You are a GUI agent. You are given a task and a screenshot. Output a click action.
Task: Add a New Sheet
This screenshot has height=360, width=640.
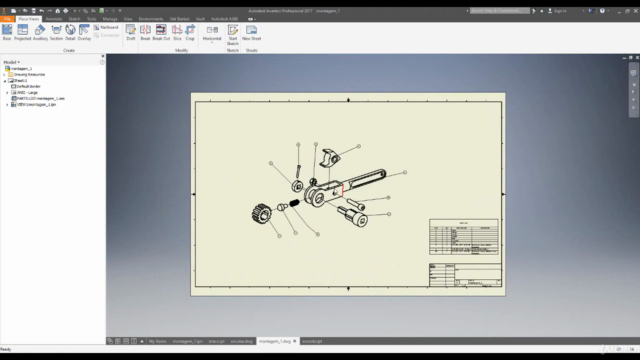click(251, 32)
